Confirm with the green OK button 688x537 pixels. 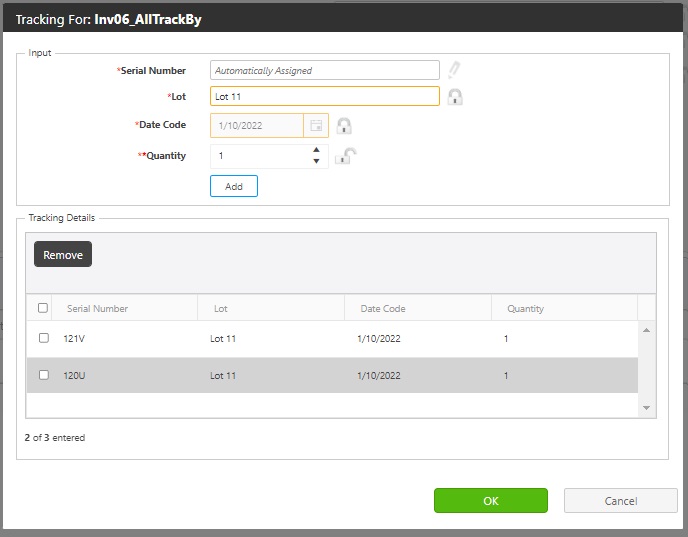[490, 501]
